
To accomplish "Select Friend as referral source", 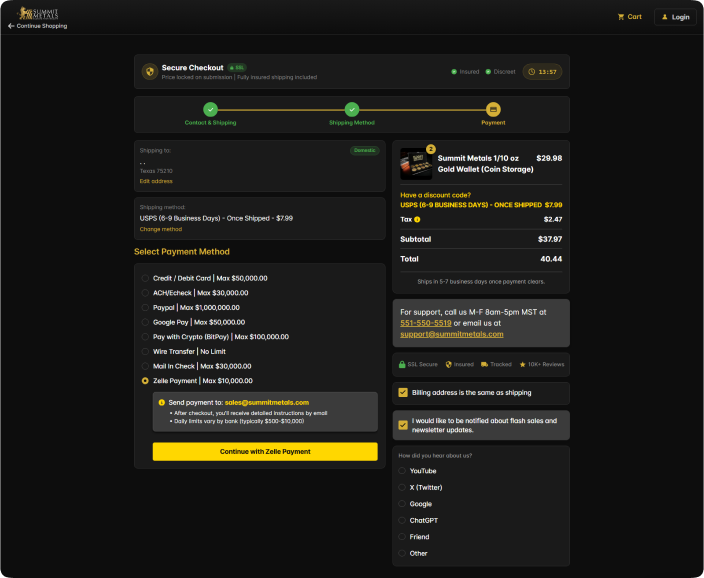I will (x=402, y=537).
